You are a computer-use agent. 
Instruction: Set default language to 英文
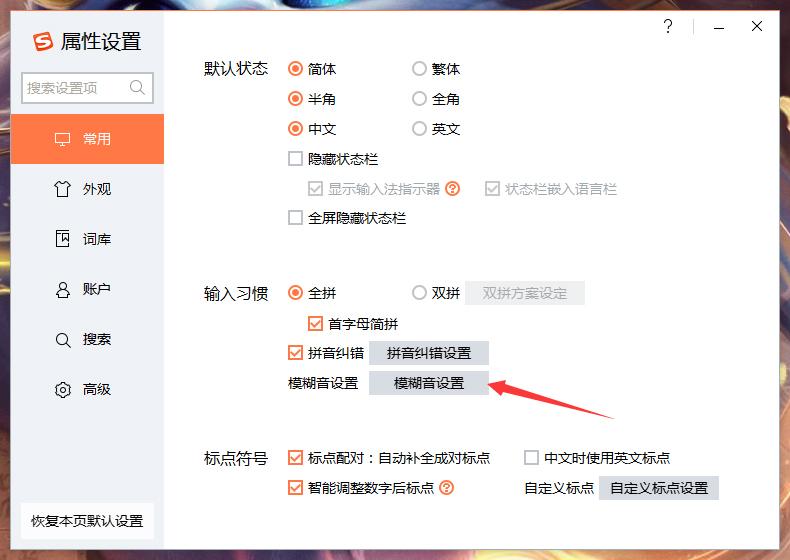coord(419,129)
